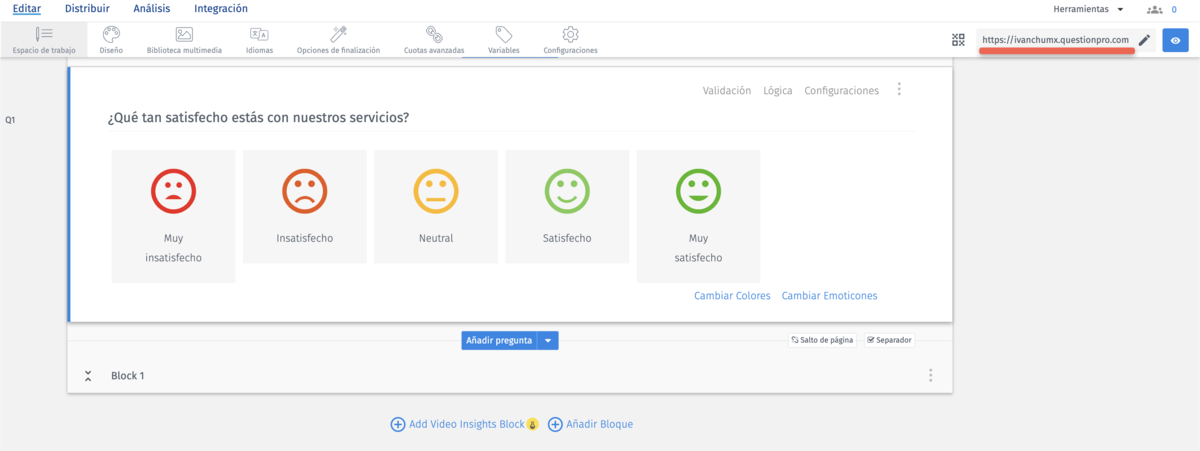Open the Añadir pregunta dropdown arrow
The width and height of the screenshot is (1200, 451).
click(x=548, y=340)
